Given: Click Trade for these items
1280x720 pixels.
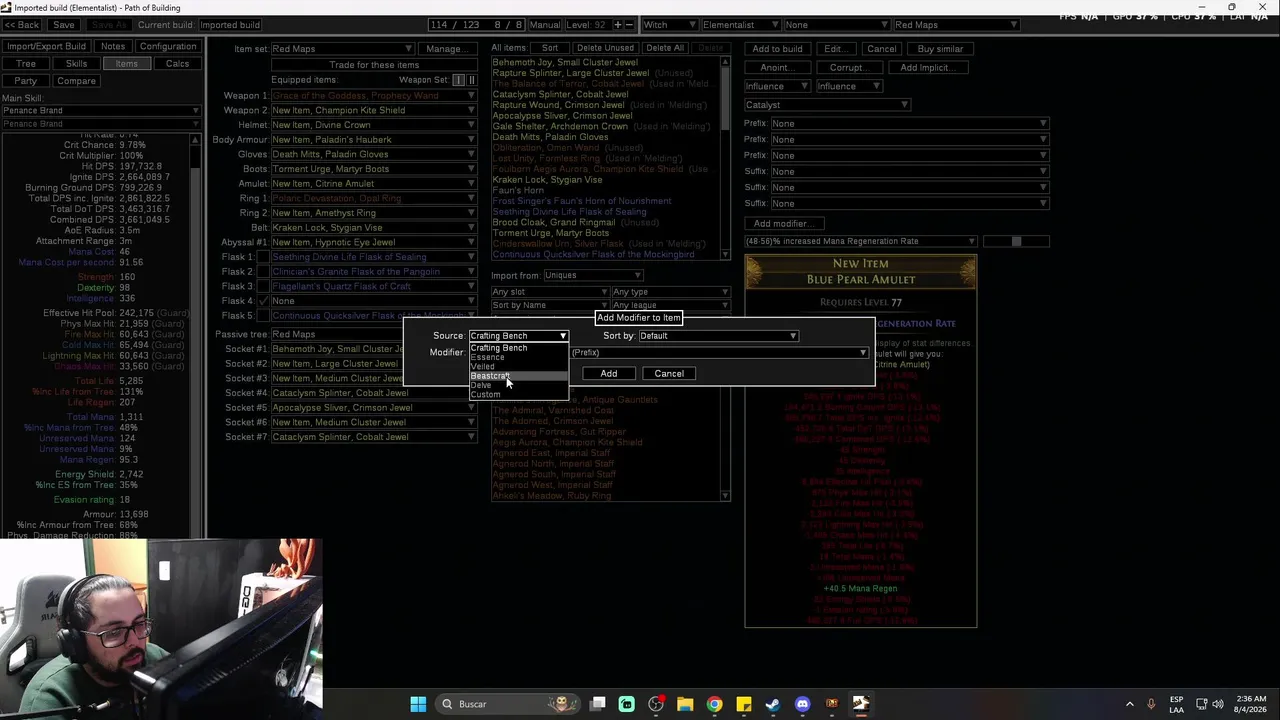Looking at the screenshot, I should click(x=374, y=65).
